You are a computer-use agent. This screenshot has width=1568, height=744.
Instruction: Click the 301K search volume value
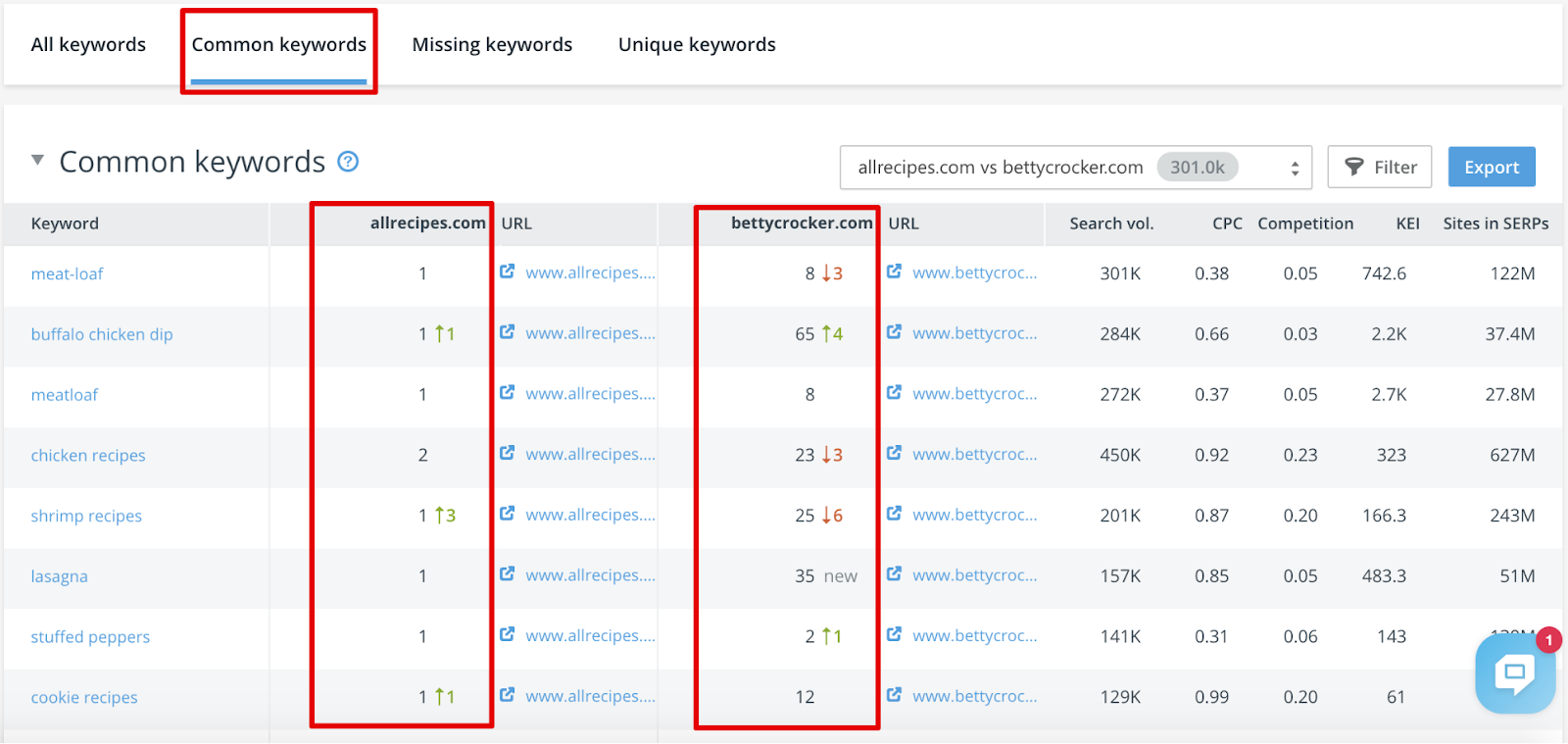(x=1120, y=274)
